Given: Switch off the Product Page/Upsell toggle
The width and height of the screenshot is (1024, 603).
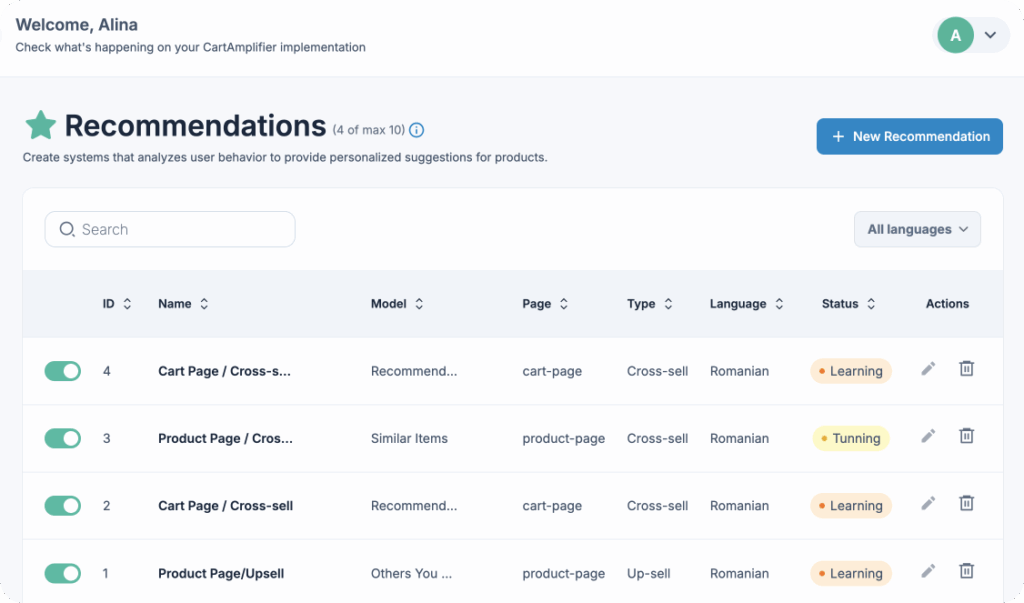Looking at the screenshot, I should (x=62, y=573).
